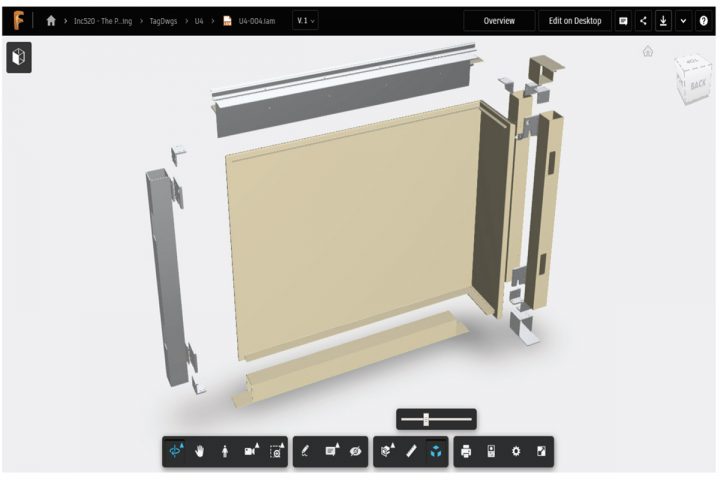Toggle full screen mode icon
Screen dimensions: 720x480
[541, 452]
